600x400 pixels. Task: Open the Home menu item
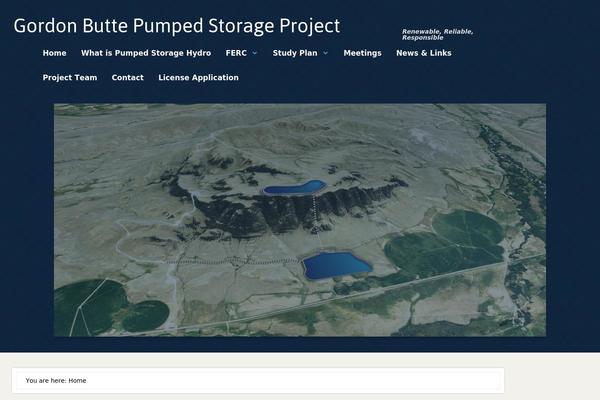[54, 53]
